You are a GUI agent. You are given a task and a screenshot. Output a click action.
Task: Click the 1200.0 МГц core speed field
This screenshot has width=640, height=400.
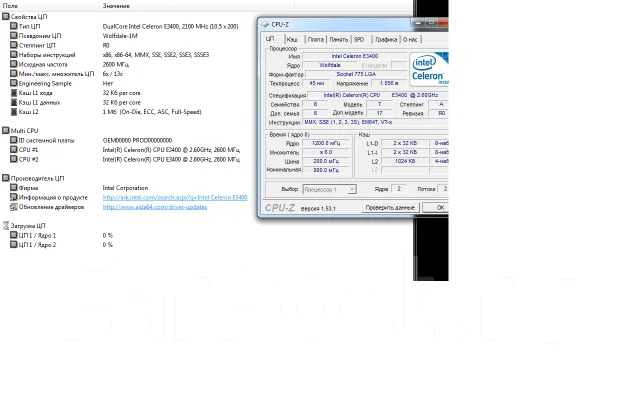coord(326,143)
